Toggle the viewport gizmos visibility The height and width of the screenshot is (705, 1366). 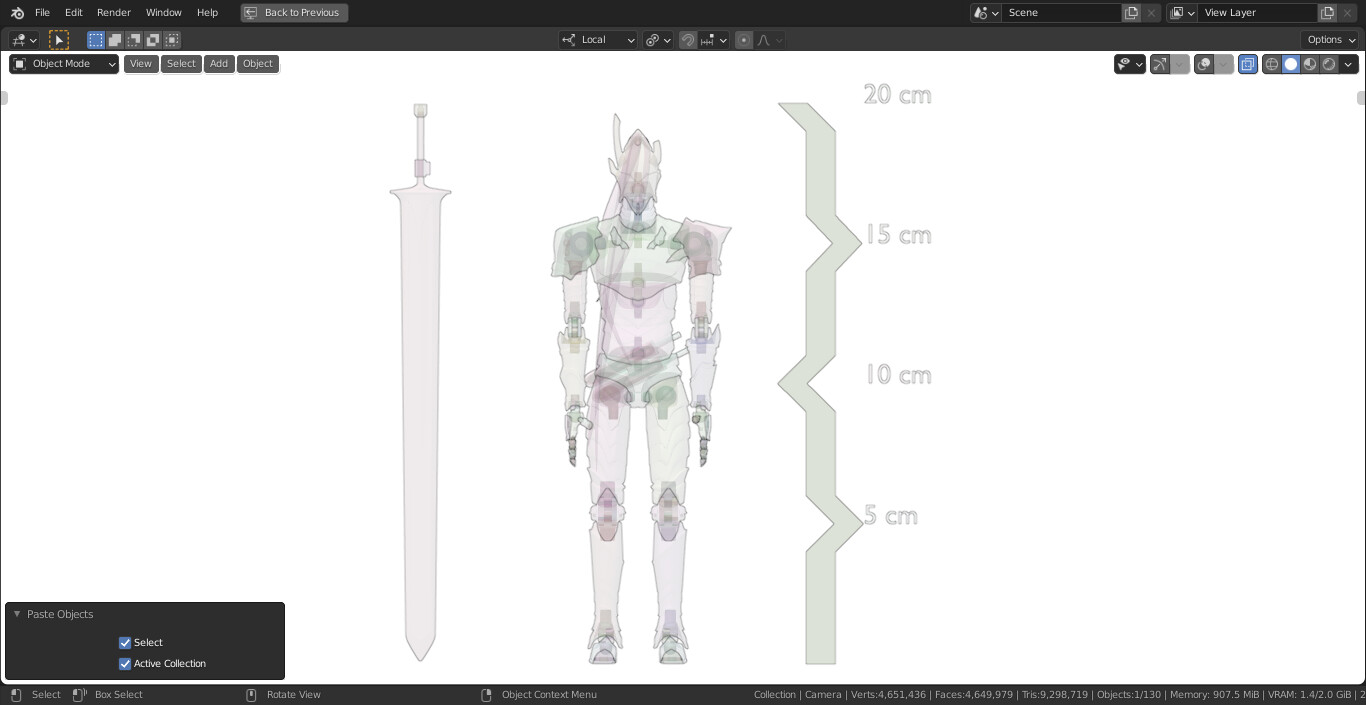click(x=1159, y=64)
